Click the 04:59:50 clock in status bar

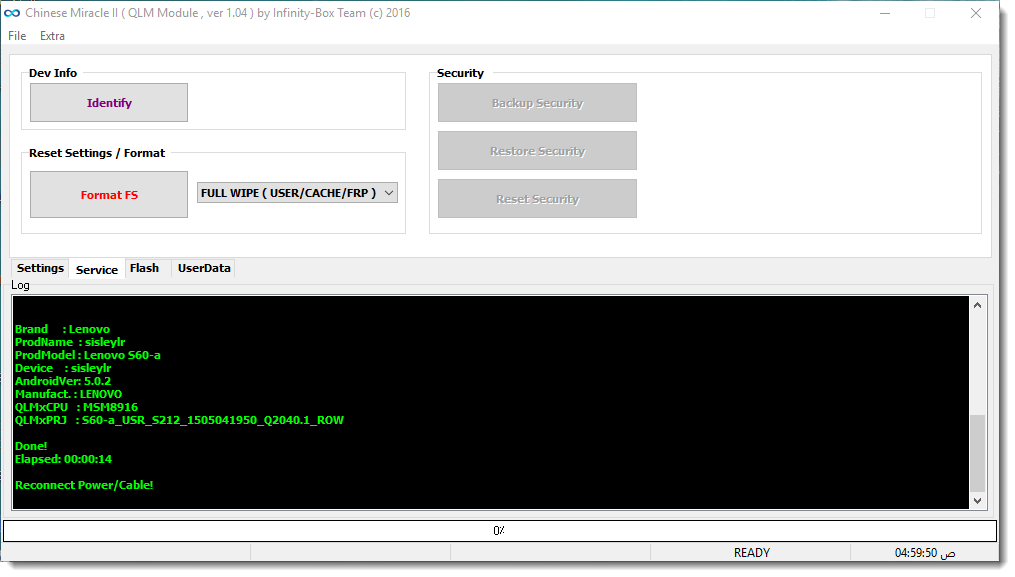[x=924, y=552]
